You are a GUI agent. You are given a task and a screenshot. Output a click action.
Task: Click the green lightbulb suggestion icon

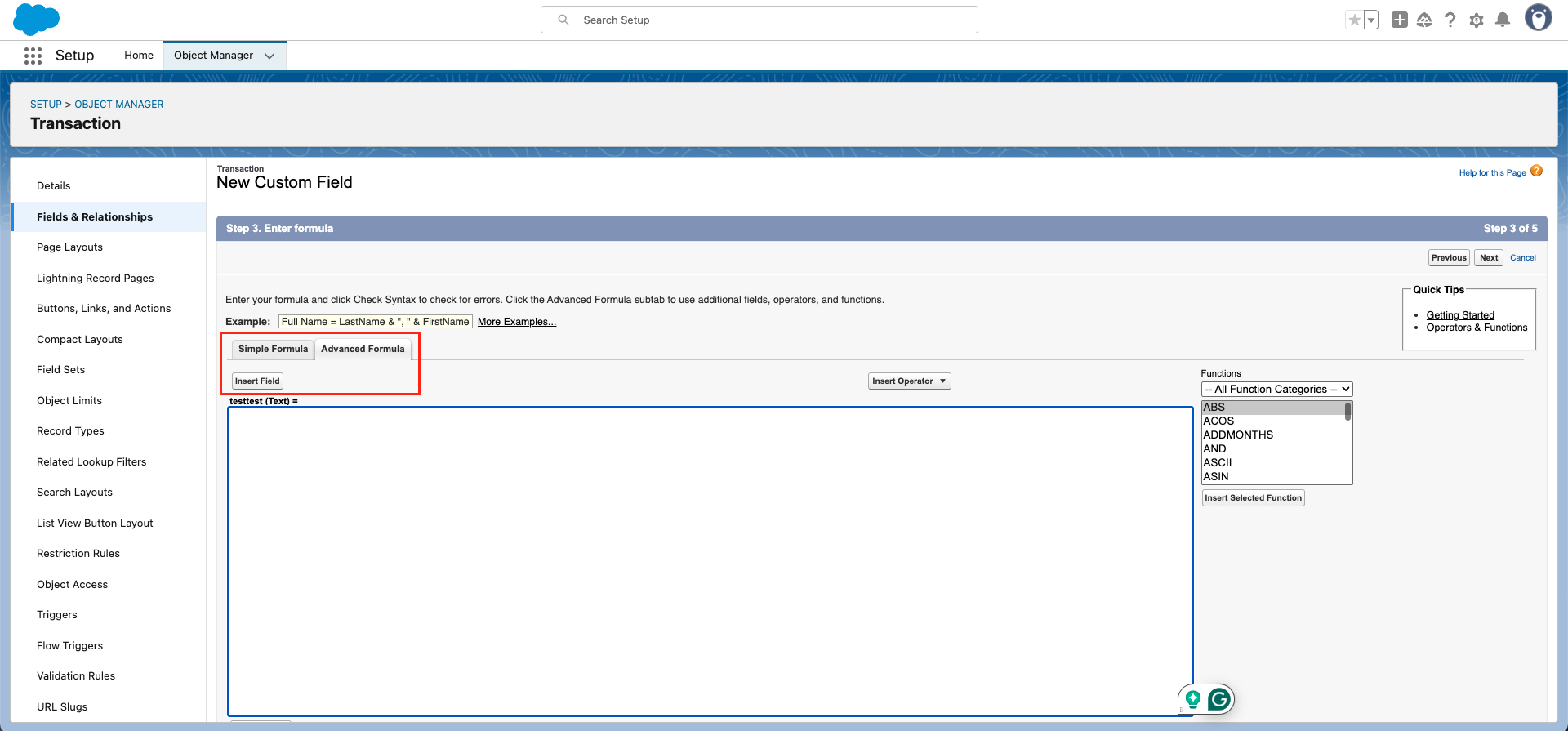1193,699
